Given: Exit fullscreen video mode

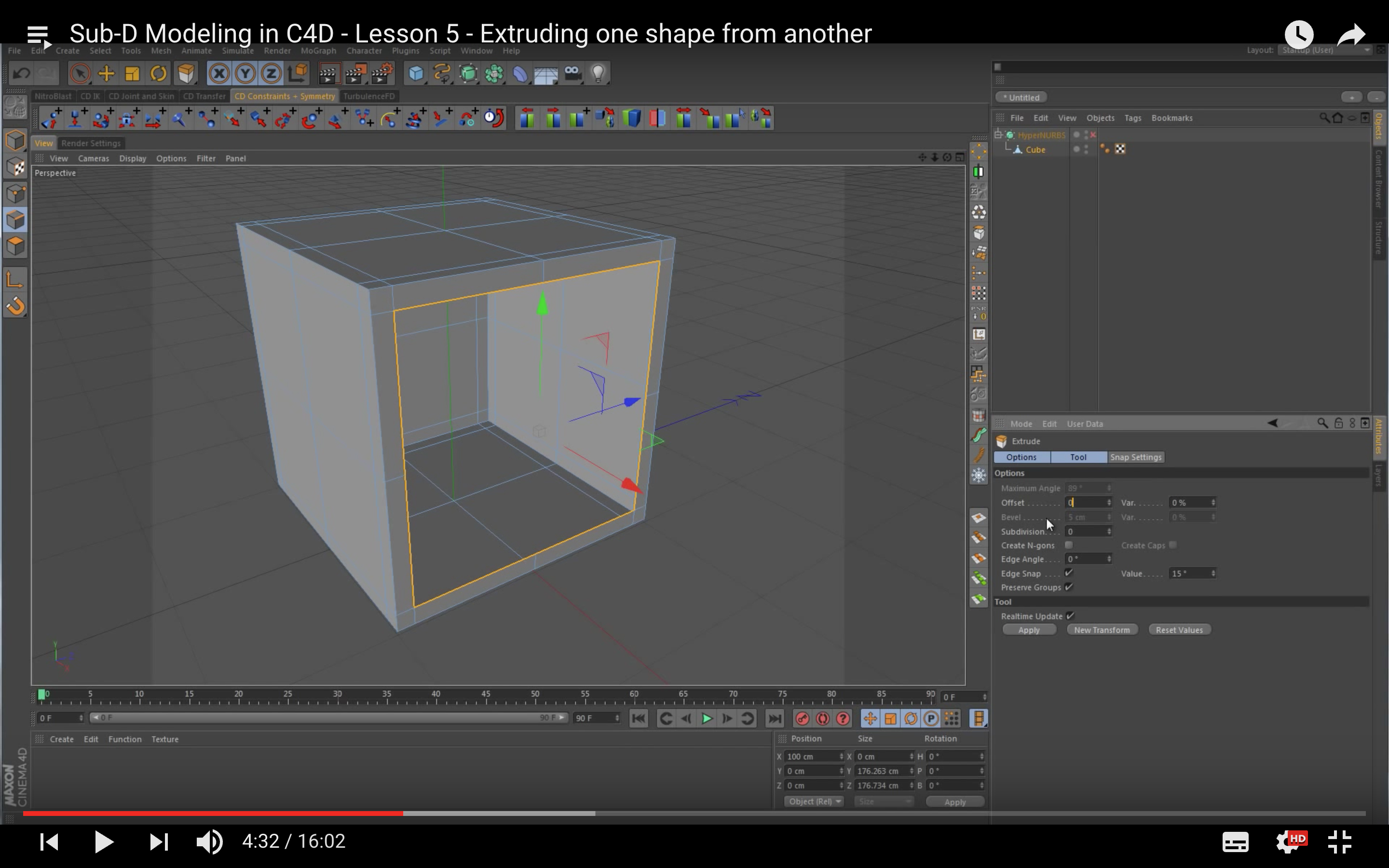Looking at the screenshot, I should 1340,842.
